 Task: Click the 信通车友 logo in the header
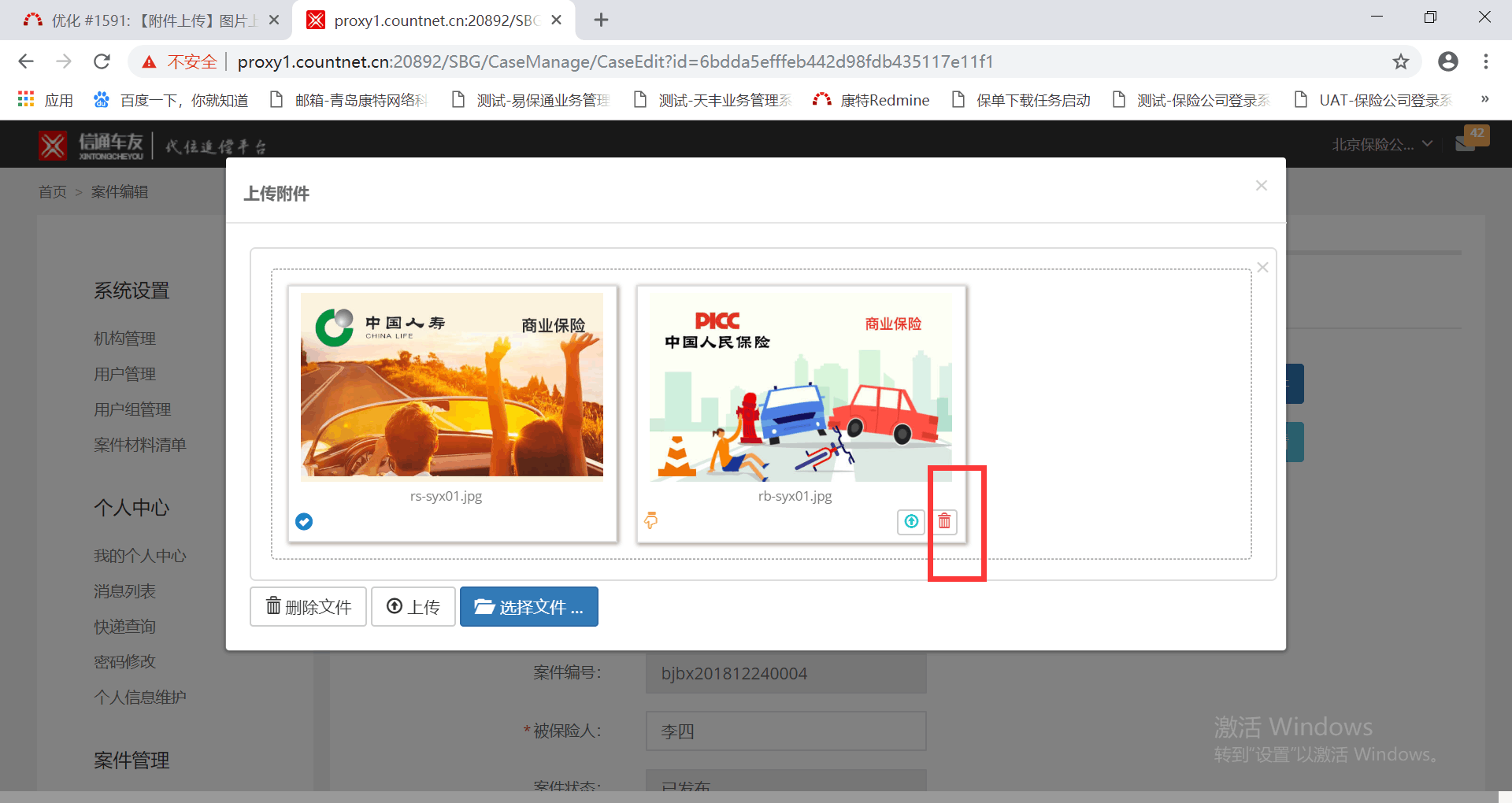[x=91, y=146]
